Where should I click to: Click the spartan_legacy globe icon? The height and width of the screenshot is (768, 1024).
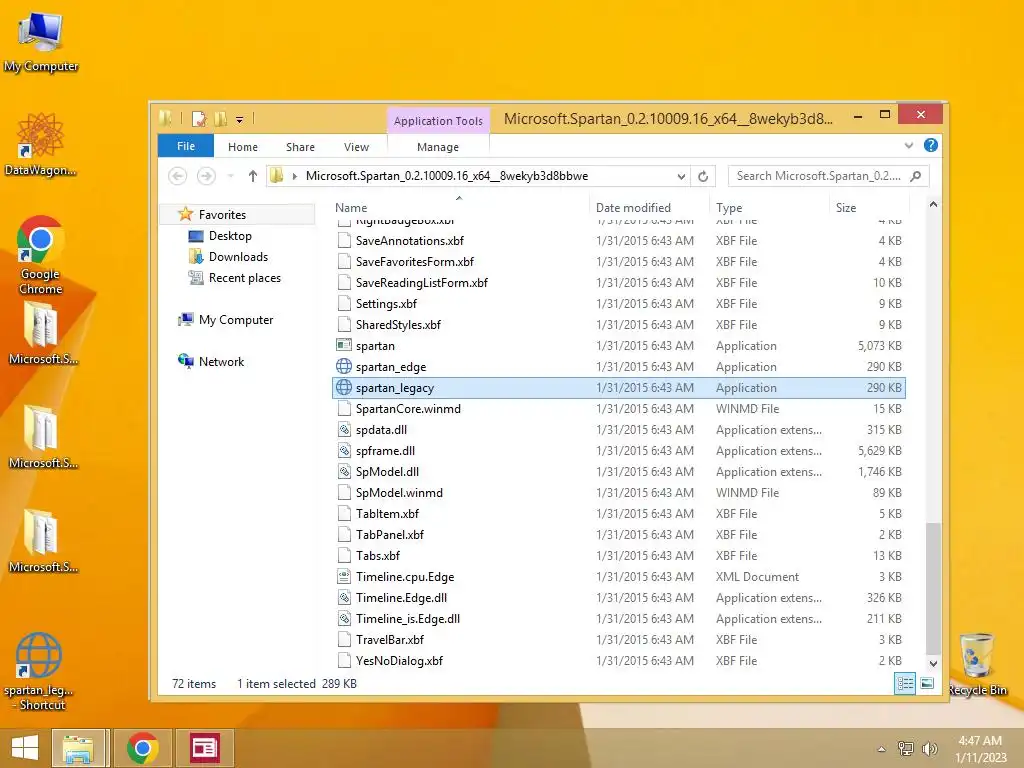344,387
